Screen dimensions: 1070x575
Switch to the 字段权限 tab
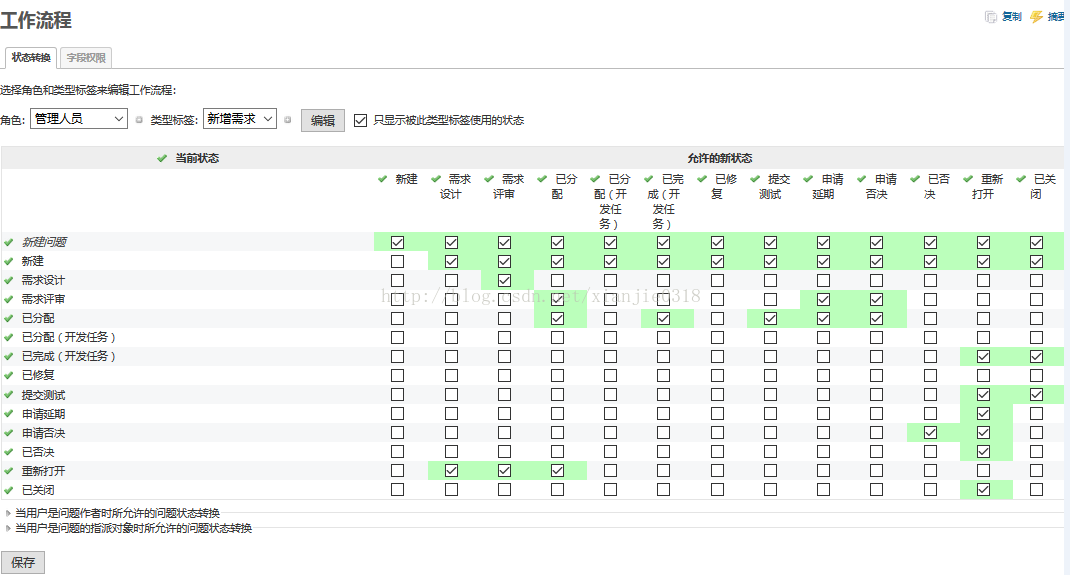pos(86,58)
